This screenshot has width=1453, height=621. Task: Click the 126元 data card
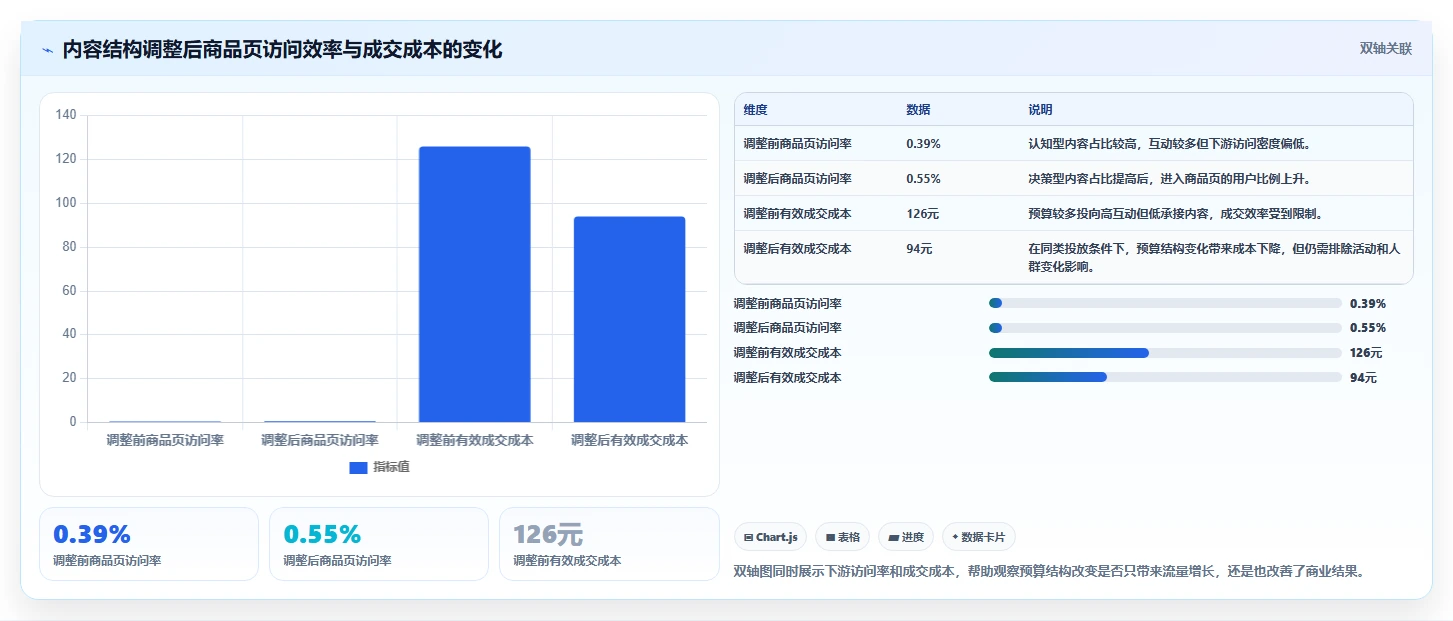(x=609, y=544)
